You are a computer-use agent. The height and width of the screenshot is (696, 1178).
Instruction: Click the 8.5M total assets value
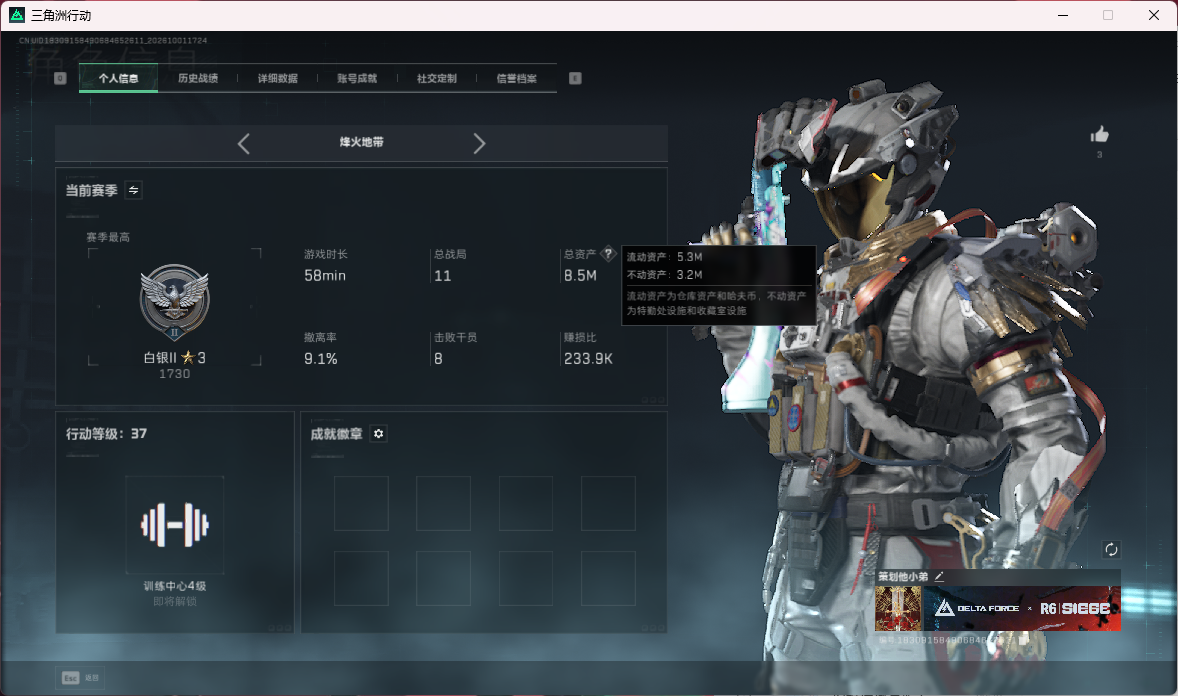(x=581, y=276)
